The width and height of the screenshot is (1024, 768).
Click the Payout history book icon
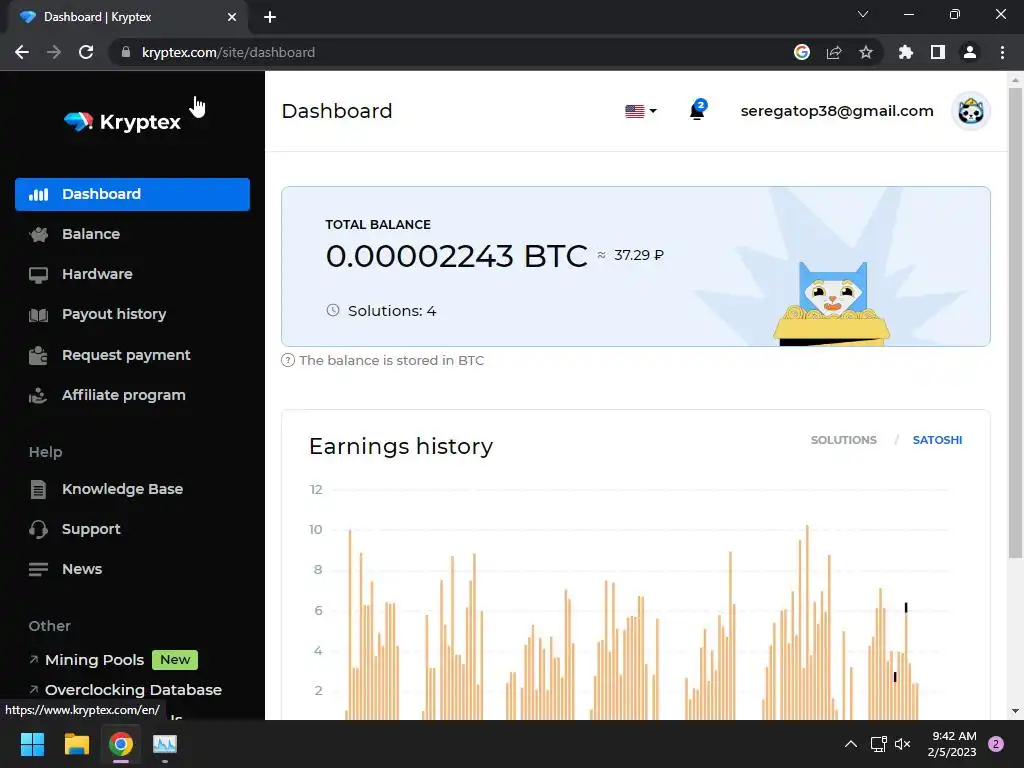[39, 315]
